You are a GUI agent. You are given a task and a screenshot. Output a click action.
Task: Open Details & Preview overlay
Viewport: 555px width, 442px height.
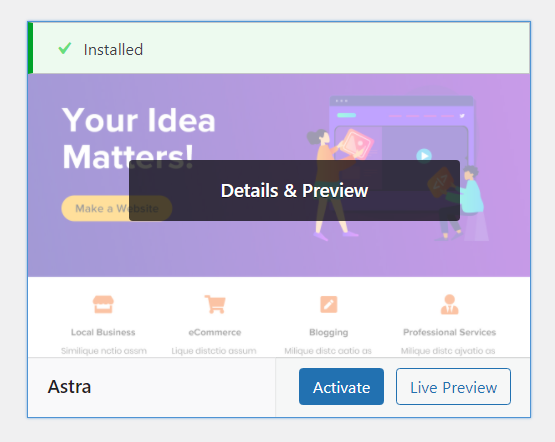(x=294, y=190)
